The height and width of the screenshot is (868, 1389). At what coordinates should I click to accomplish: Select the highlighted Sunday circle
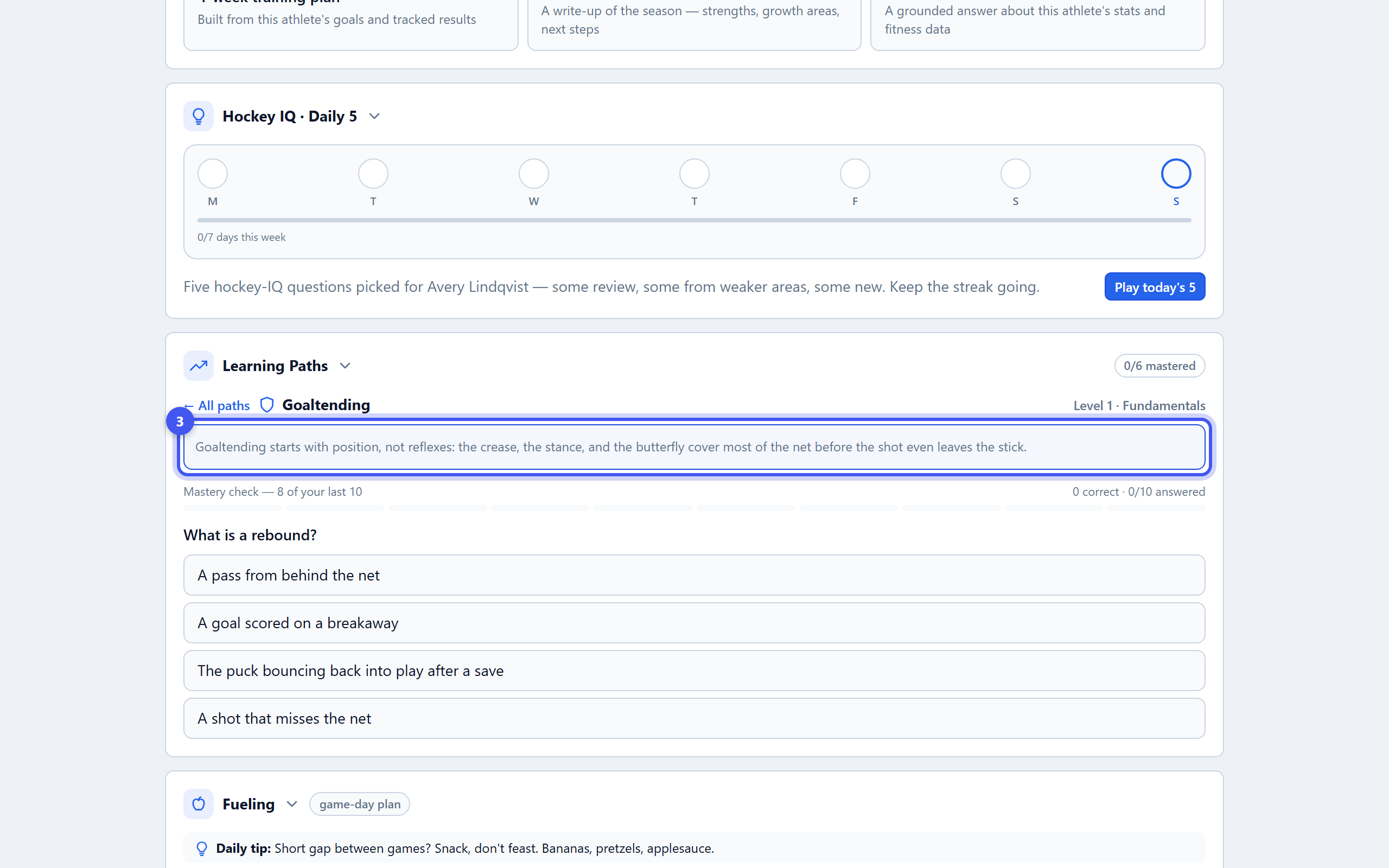coord(1176,174)
